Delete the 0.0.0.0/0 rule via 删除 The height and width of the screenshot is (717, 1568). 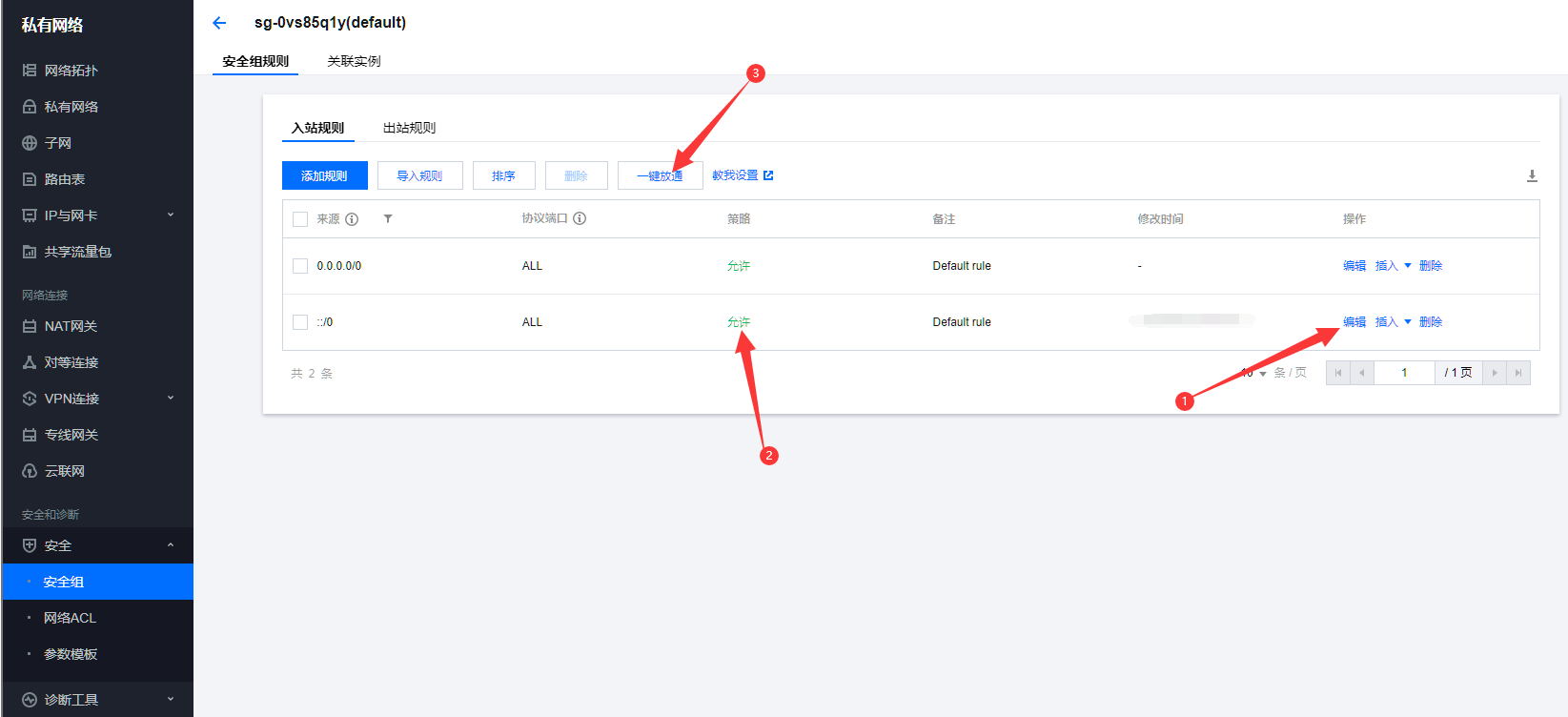click(x=1431, y=266)
